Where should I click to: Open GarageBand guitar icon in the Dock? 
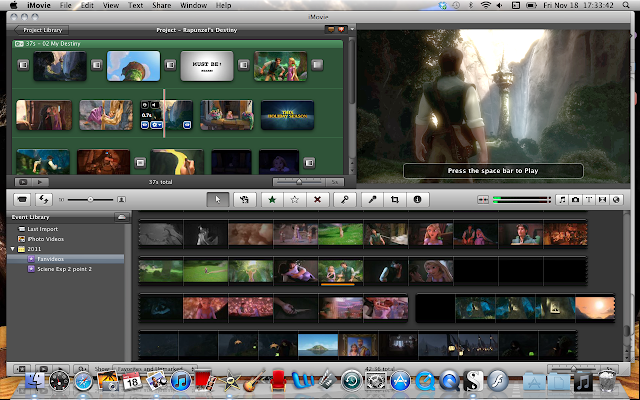pos(253,381)
